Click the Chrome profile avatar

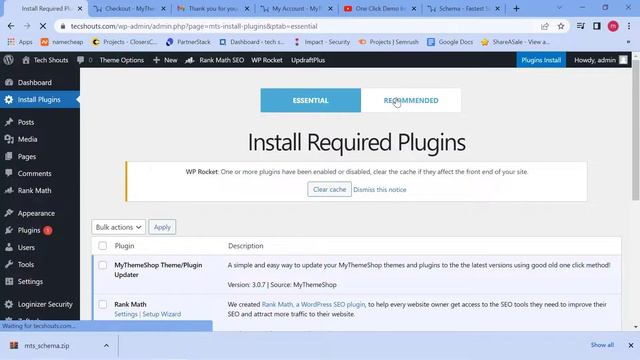(613, 26)
